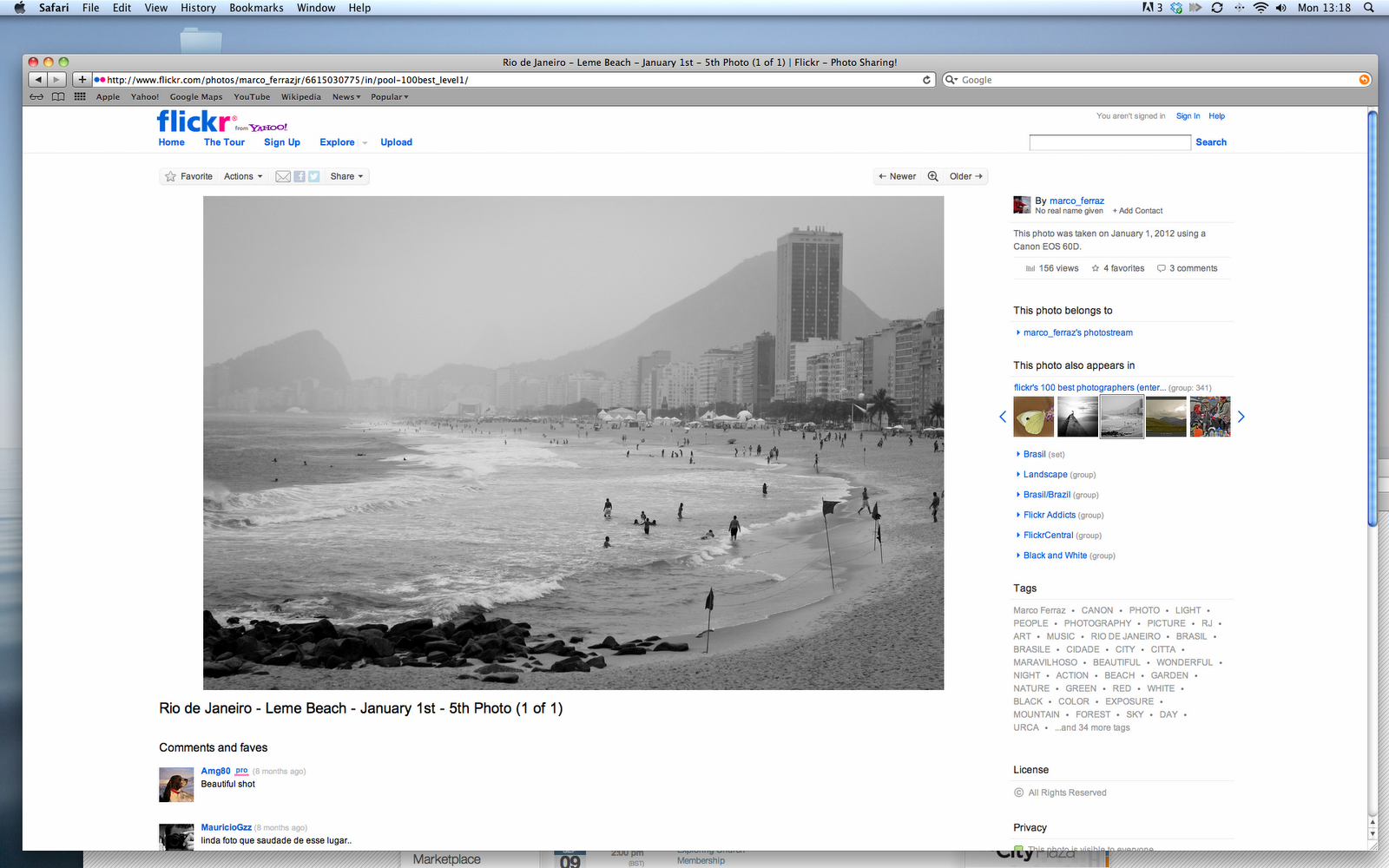Open the Apple menu
Image resolution: width=1389 pixels, height=868 pixels.
[x=20, y=8]
